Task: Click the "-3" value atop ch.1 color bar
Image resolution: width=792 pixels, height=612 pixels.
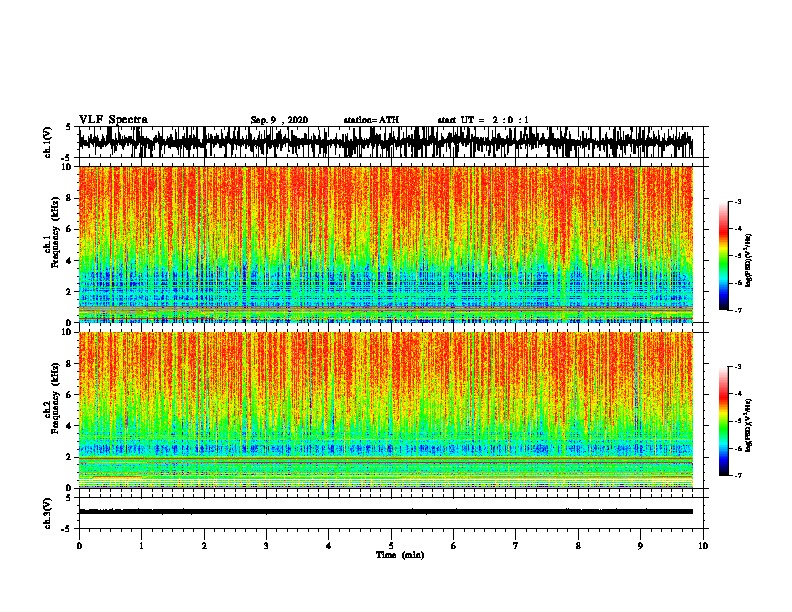Action: coord(738,201)
